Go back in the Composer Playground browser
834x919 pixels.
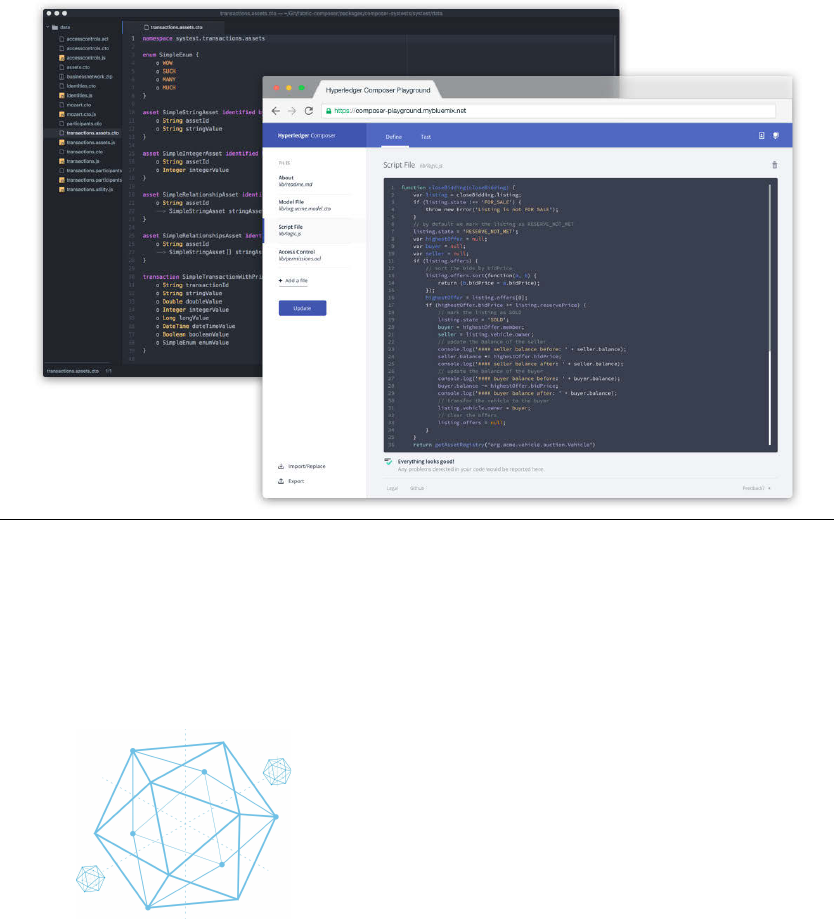pyautogui.click(x=275, y=111)
